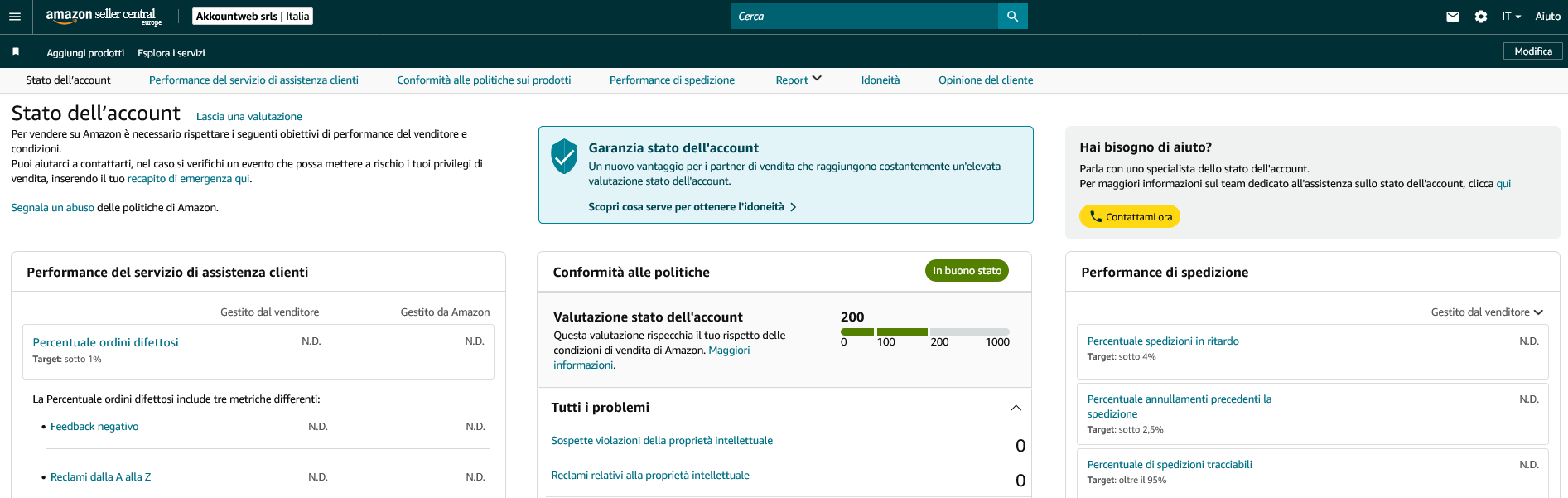This screenshot has height=498, width=1568.
Task: Open the settings gear icon
Action: click(1481, 17)
